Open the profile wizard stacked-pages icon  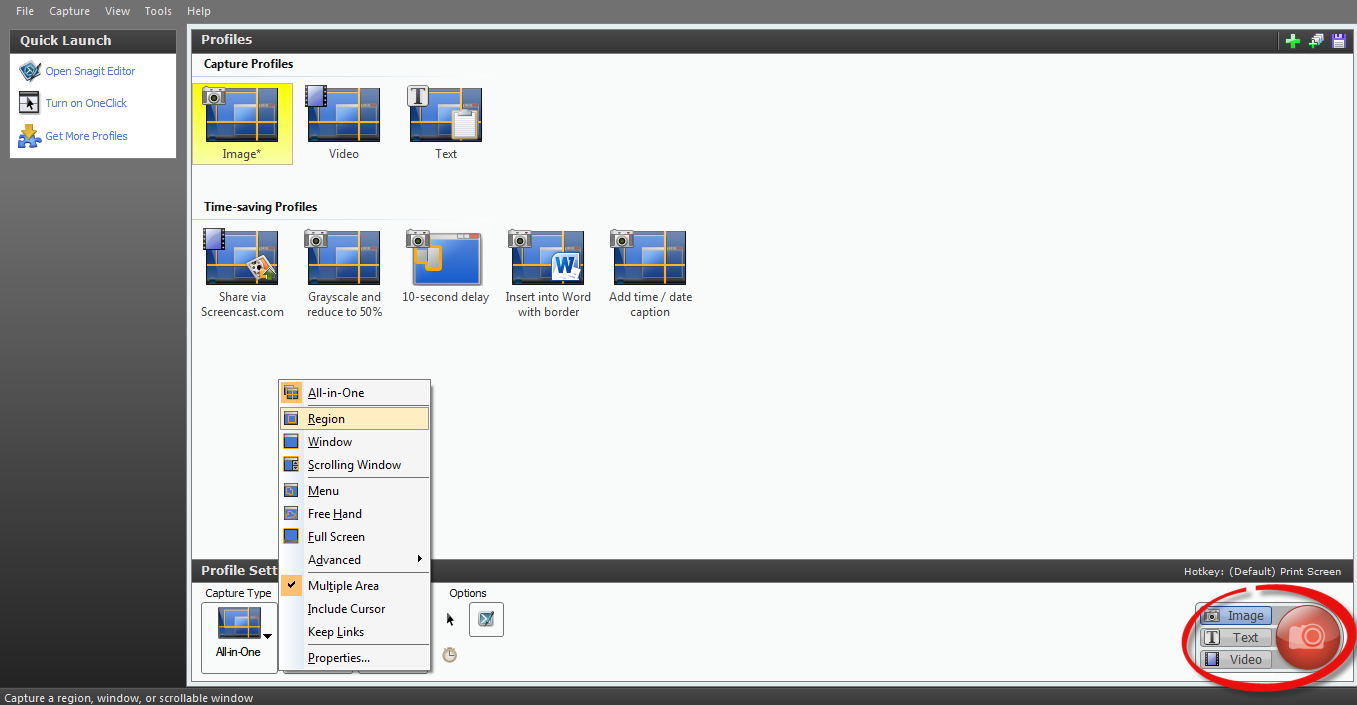[x=1316, y=41]
